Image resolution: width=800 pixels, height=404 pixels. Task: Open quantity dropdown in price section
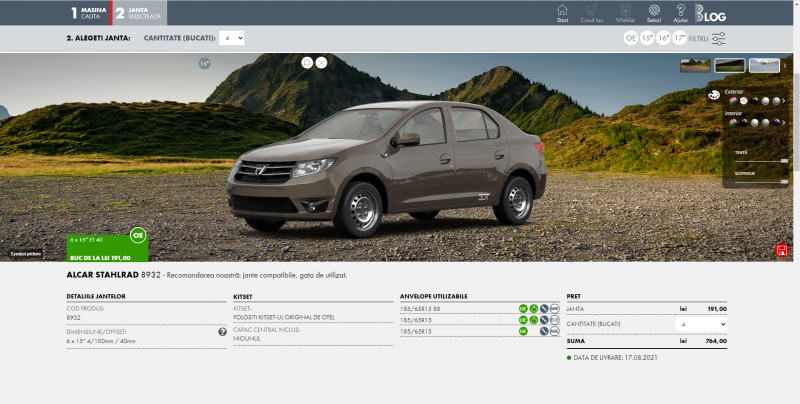(x=703, y=325)
